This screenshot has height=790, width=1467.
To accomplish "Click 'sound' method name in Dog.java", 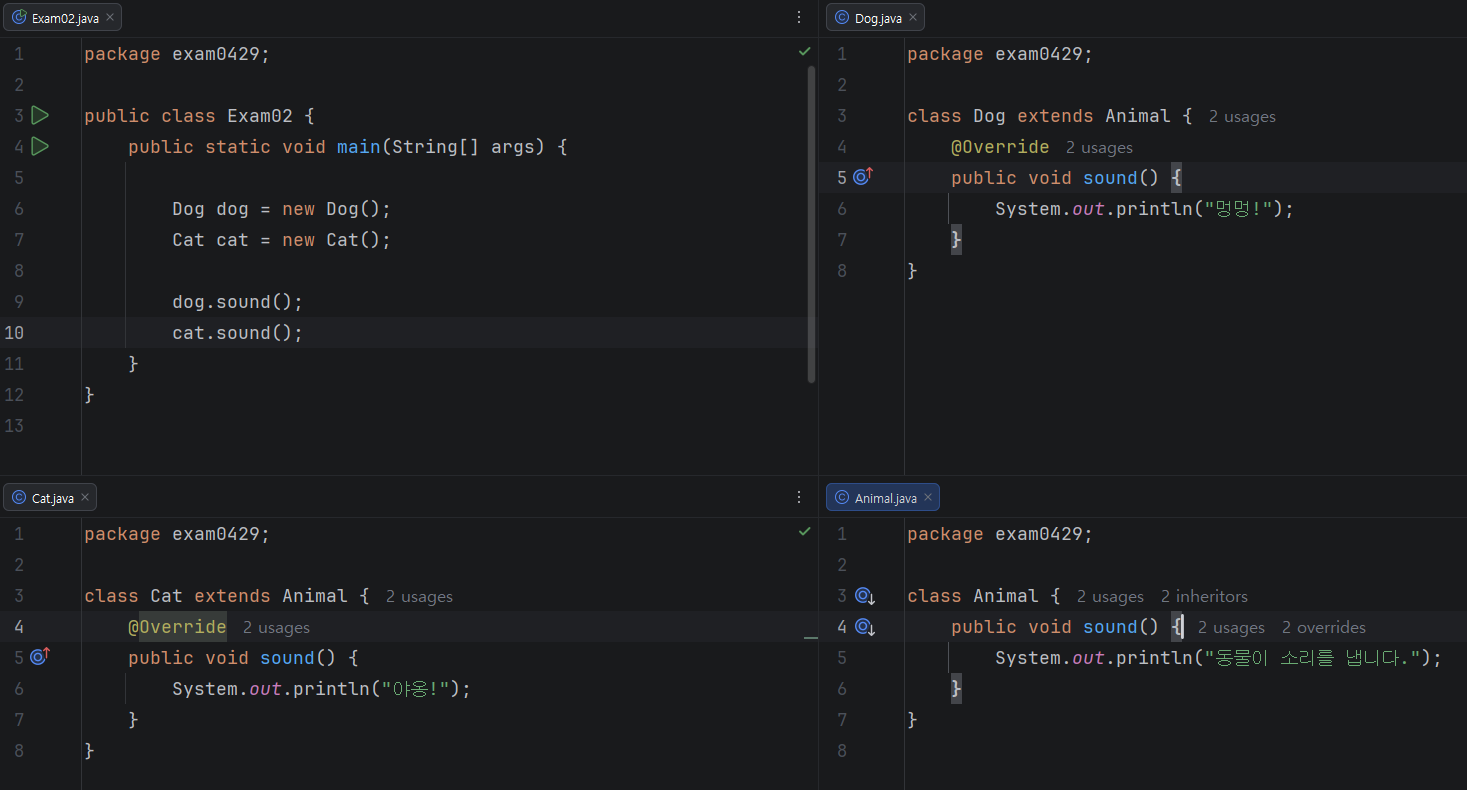I will 1110,178.
